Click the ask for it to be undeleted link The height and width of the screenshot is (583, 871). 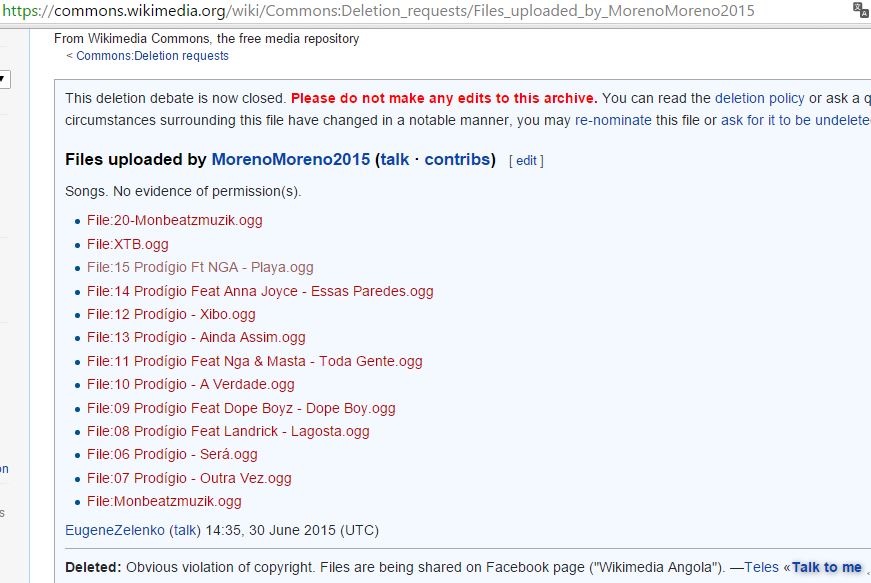(x=795, y=120)
